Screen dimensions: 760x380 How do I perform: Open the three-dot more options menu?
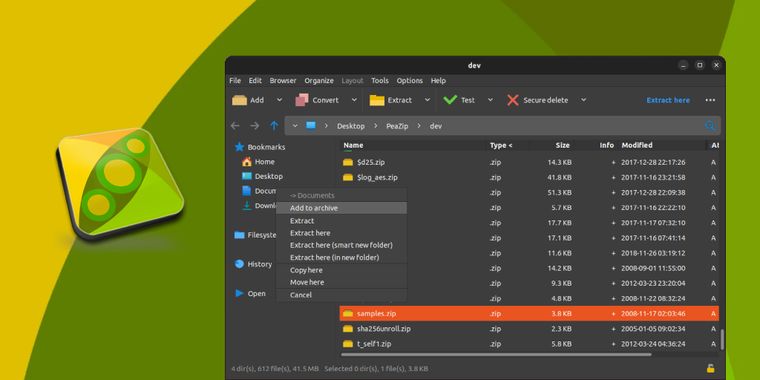[x=710, y=100]
